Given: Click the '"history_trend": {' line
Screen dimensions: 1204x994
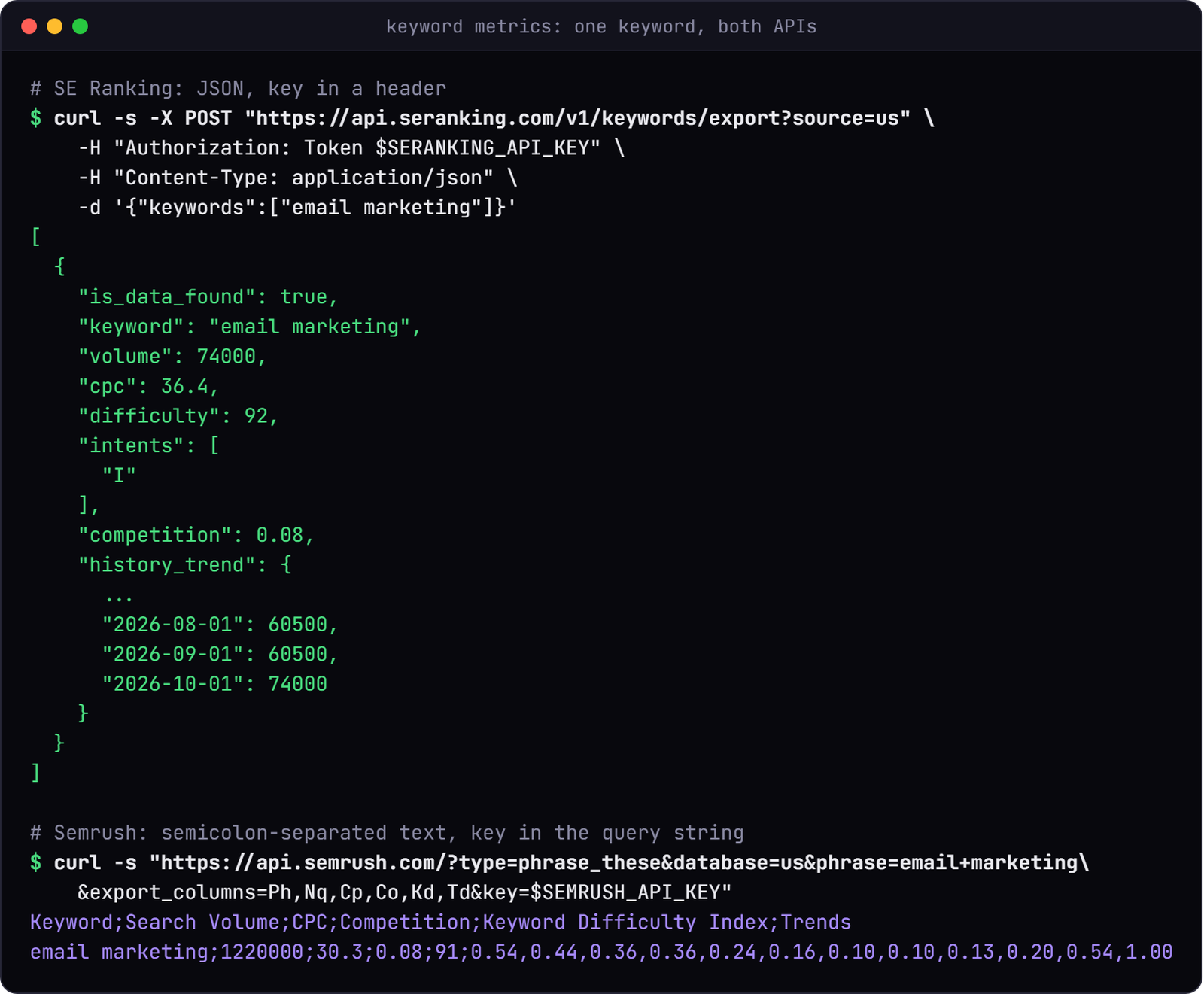Looking at the screenshot, I should tap(185, 564).
